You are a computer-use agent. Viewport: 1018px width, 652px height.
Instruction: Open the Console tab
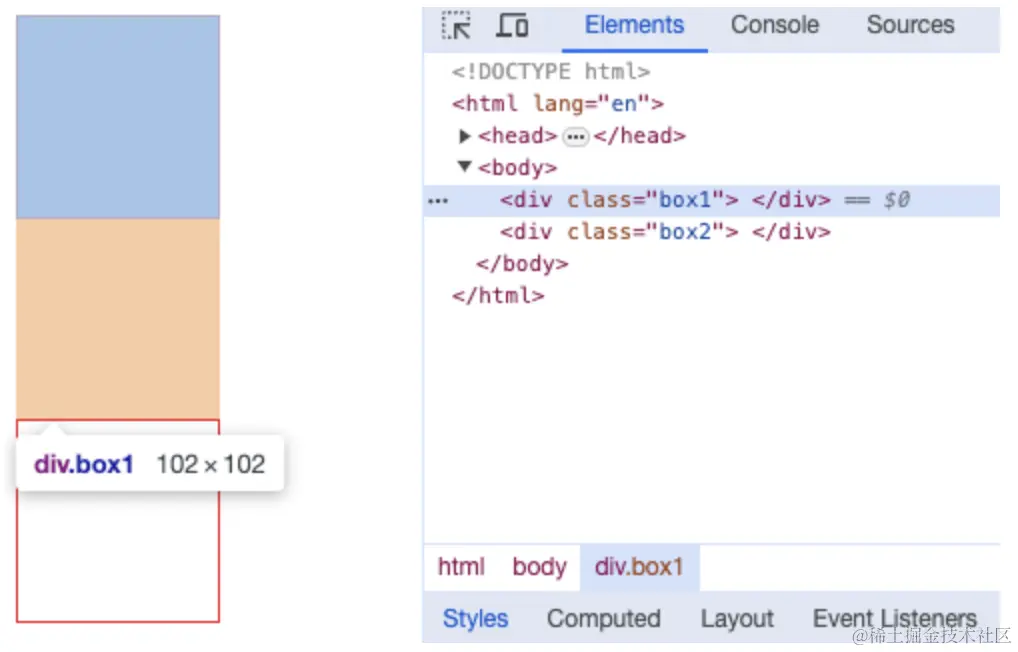pyautogui.click(x=774, y=26)
